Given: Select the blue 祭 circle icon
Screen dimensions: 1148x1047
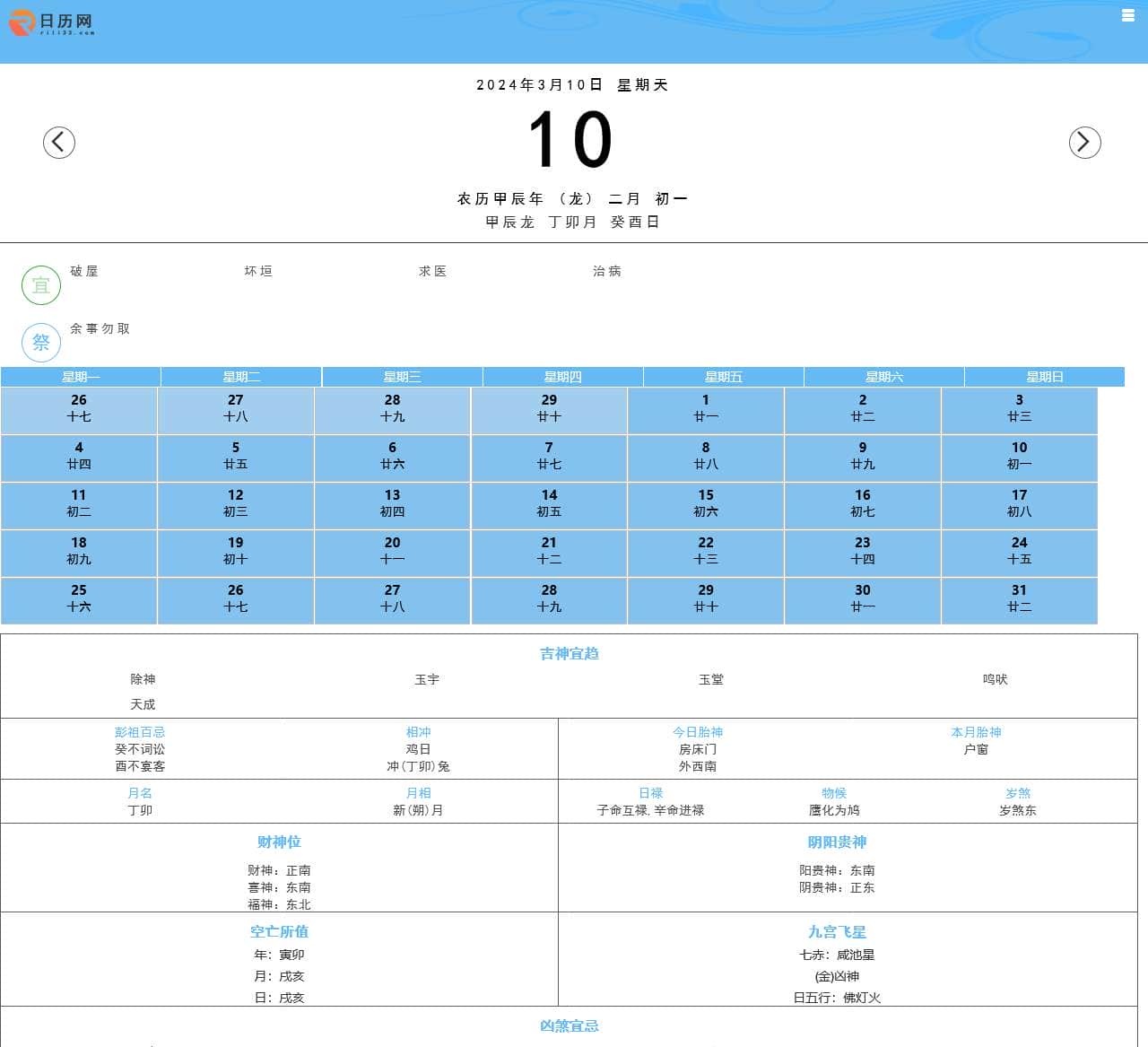Looking at the screenshot, I should 40,342.
